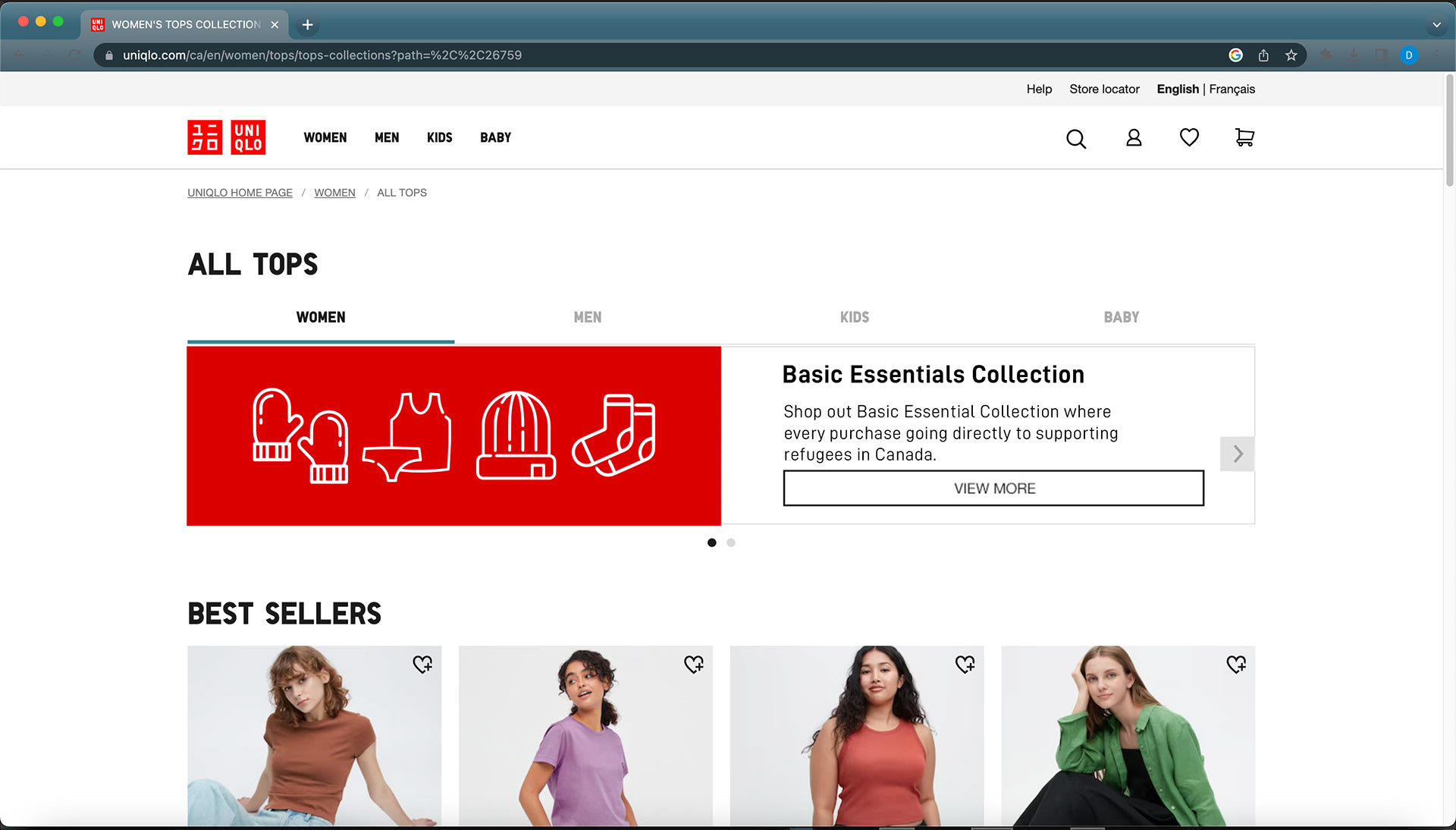Open the wishlist heart icon in header
Viewport: 1456px width, 830px height.
[x=1188, y=137]
